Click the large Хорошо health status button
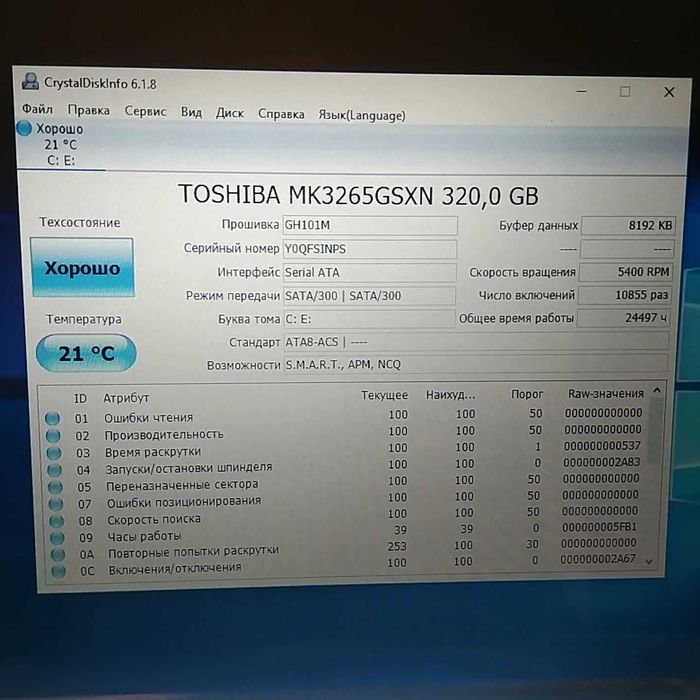The height and width of the screenshot is (700, 700). [x=82, y=267]
